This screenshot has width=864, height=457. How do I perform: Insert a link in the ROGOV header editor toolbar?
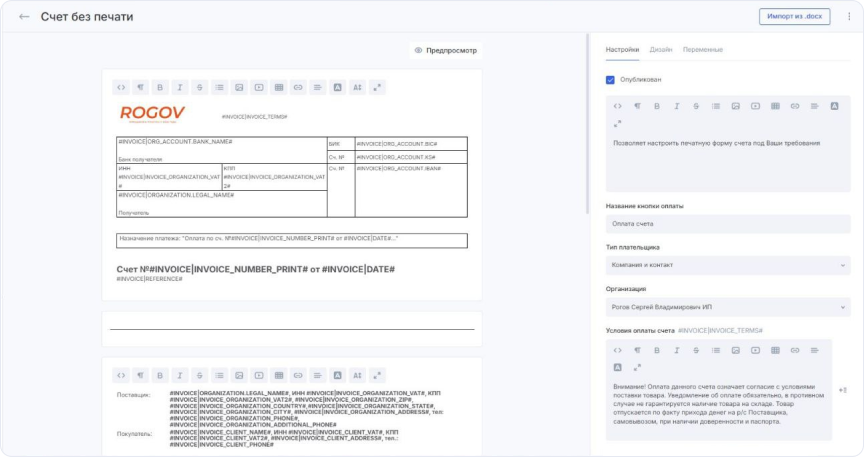(298, 87)
